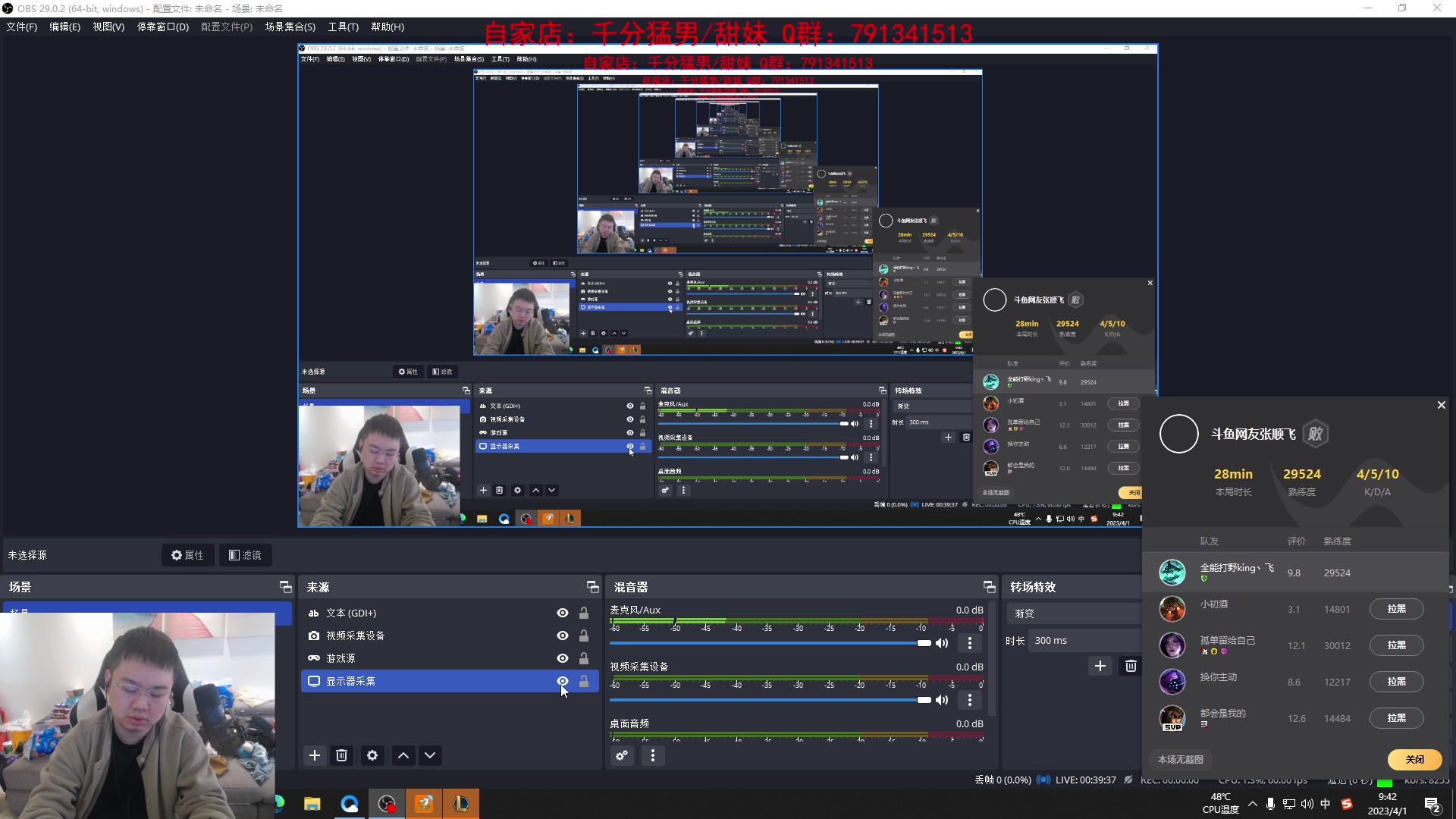1456x819 pixels.
Task: Hide the 视频采集设备 source
Action: 563,635
